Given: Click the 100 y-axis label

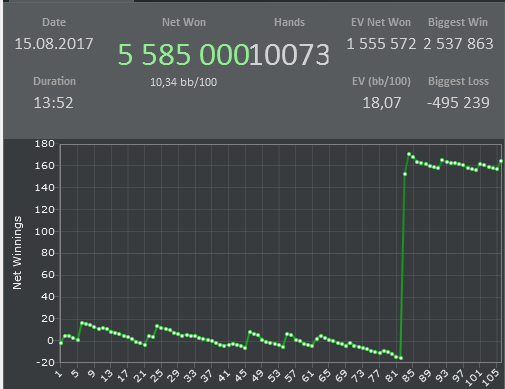Looking at the screenshot, I should point(44,231).
